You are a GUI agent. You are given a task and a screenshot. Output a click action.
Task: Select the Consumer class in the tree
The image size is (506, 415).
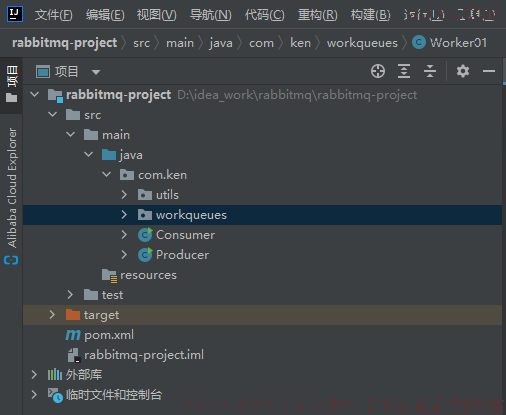click(x=185, y=235)
